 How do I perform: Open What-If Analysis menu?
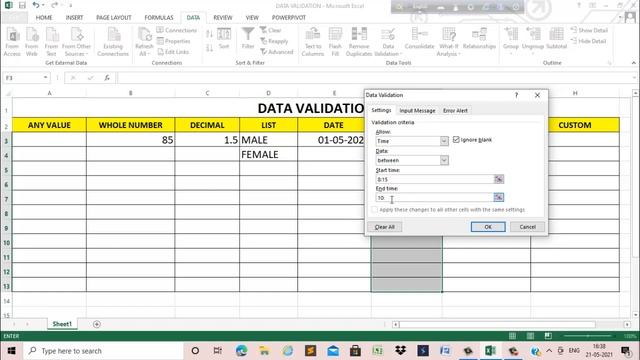[449, 42]
